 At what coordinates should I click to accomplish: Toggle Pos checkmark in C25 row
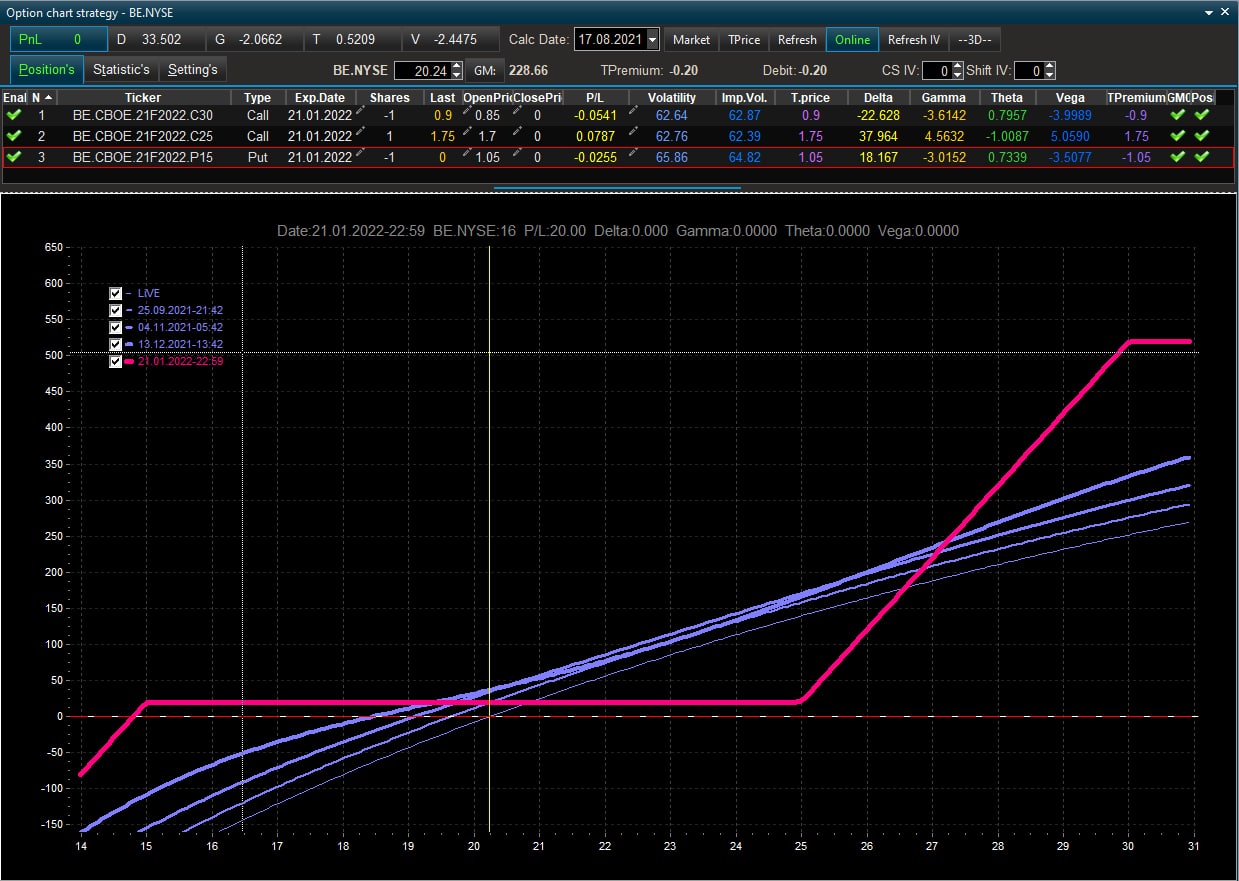(x=1201, y=136)
